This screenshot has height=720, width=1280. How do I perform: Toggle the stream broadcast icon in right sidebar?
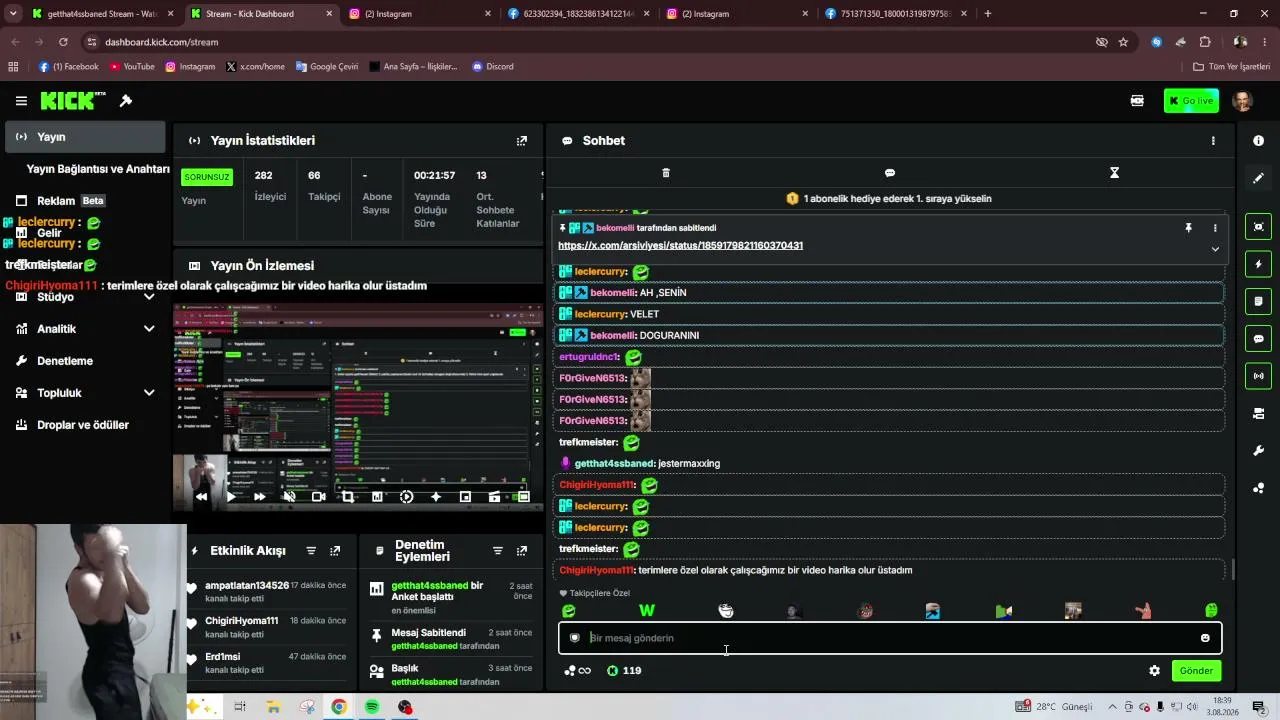click(1258, 376)
